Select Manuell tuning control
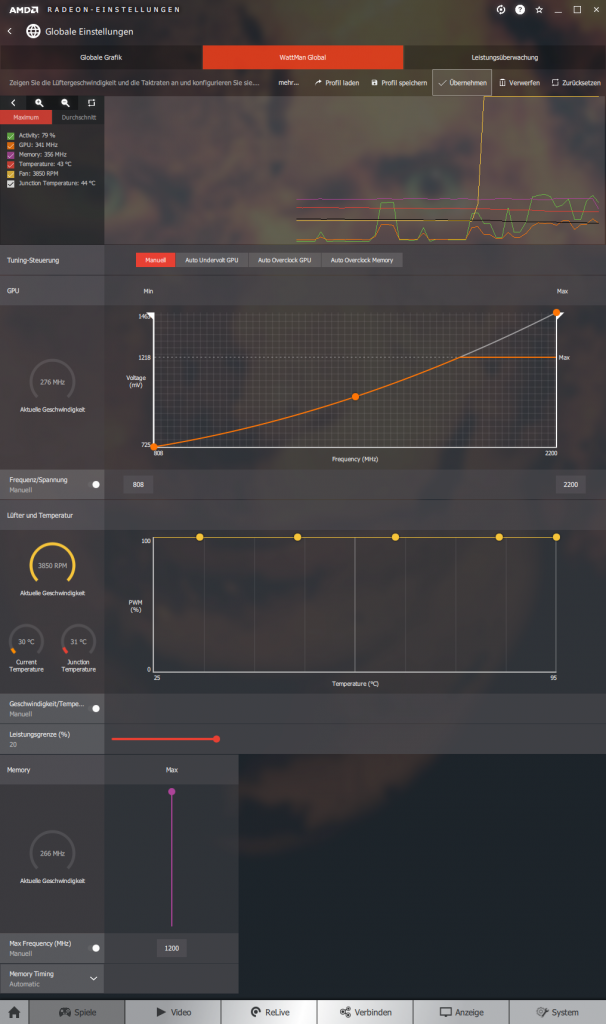The image size is (606, 1024). (x=155, y=260)
